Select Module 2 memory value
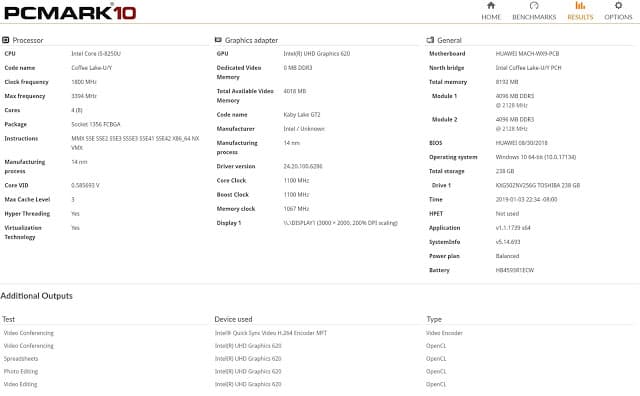640x396 pixels. 515,124
